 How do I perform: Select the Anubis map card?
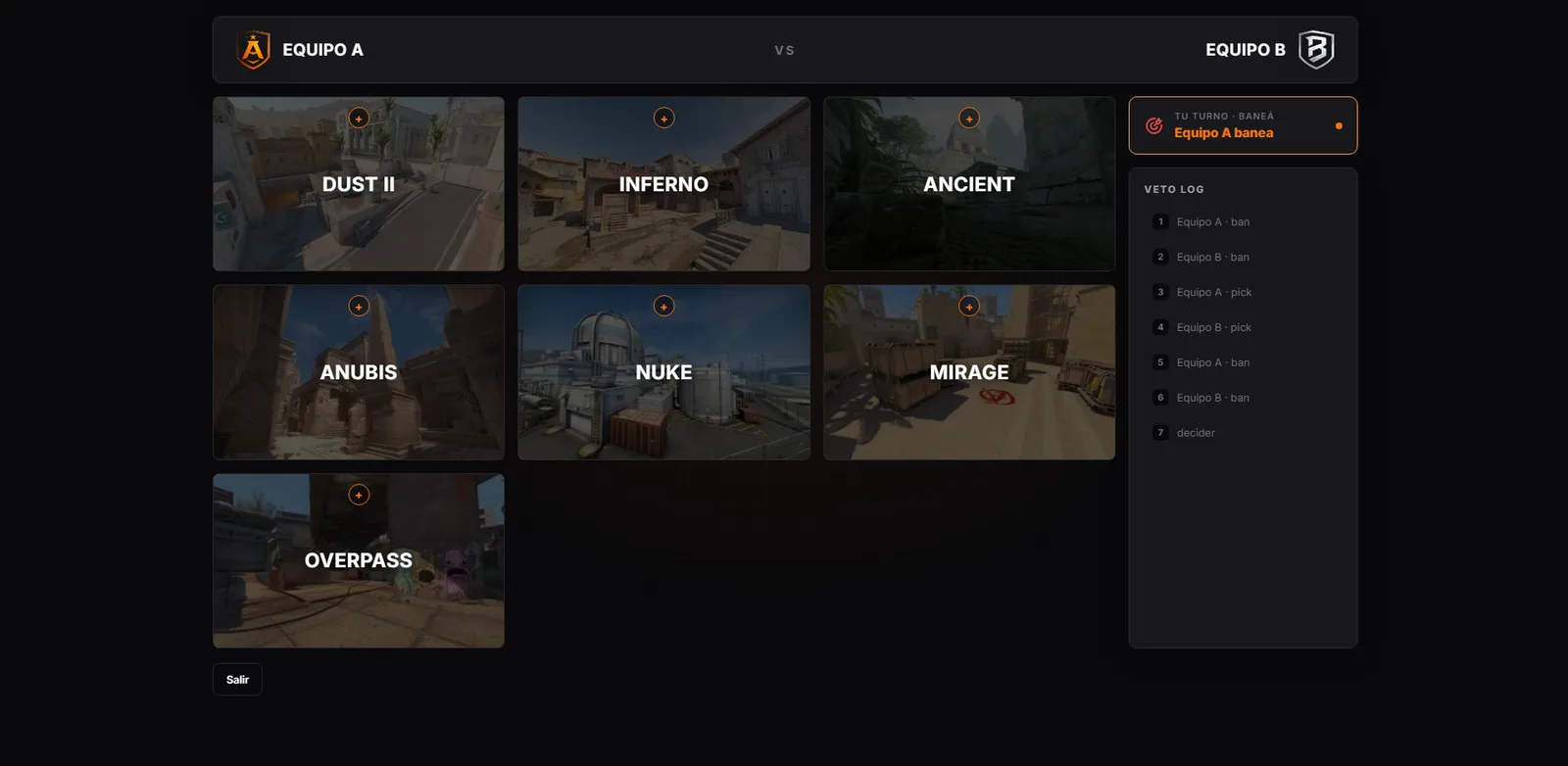[x=359, y=372]
